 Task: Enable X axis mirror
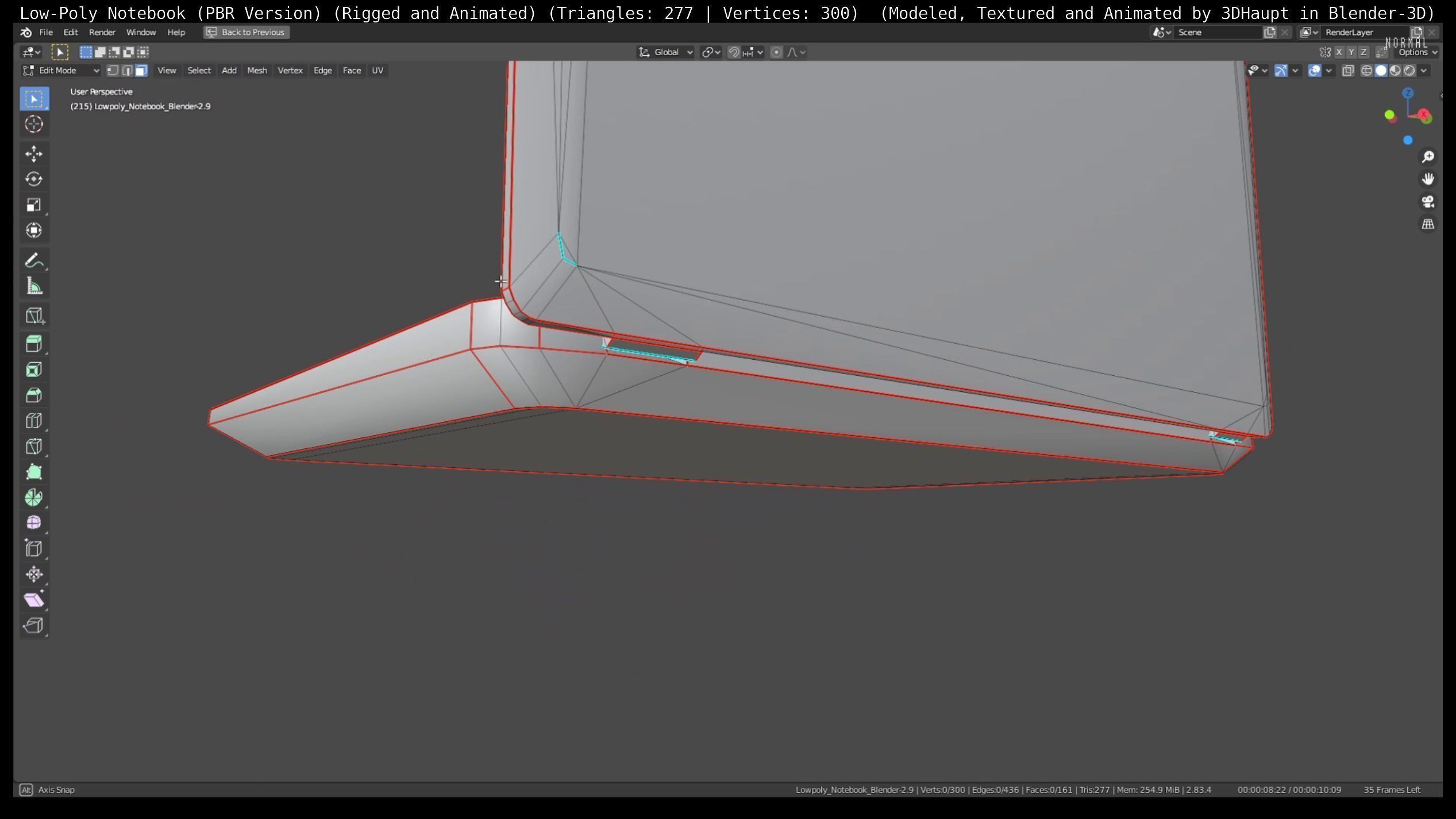(x=1339, y=52)
